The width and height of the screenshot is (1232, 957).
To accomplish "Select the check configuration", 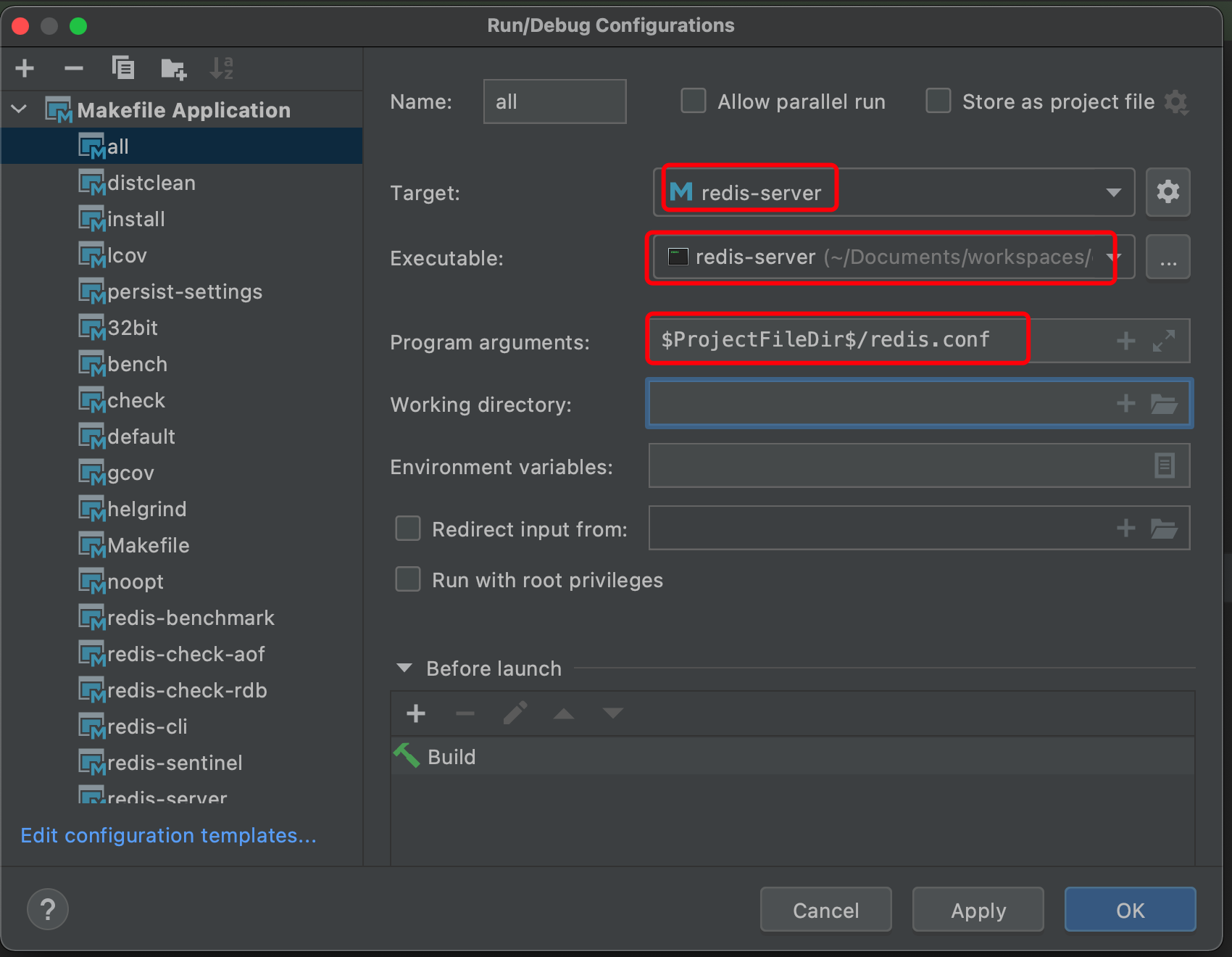I will (182, 400).
